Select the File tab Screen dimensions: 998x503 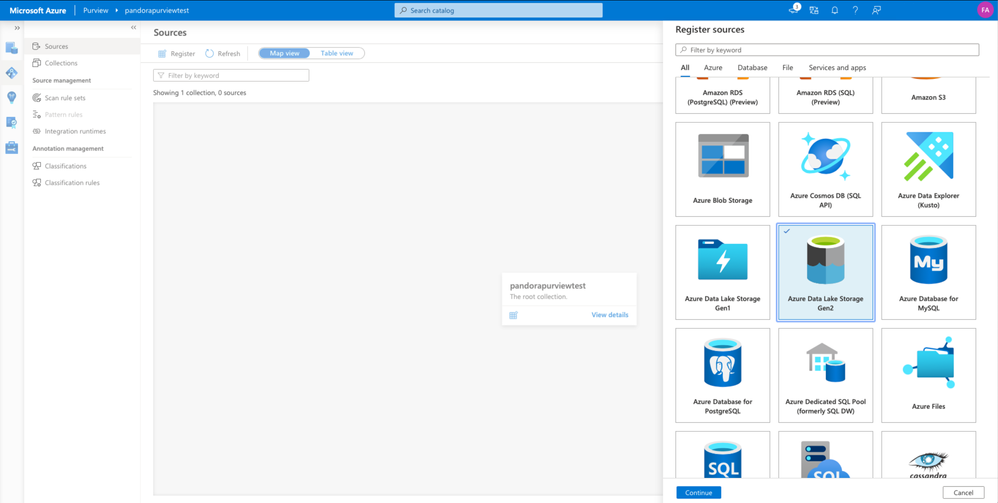tap(788, 67)
